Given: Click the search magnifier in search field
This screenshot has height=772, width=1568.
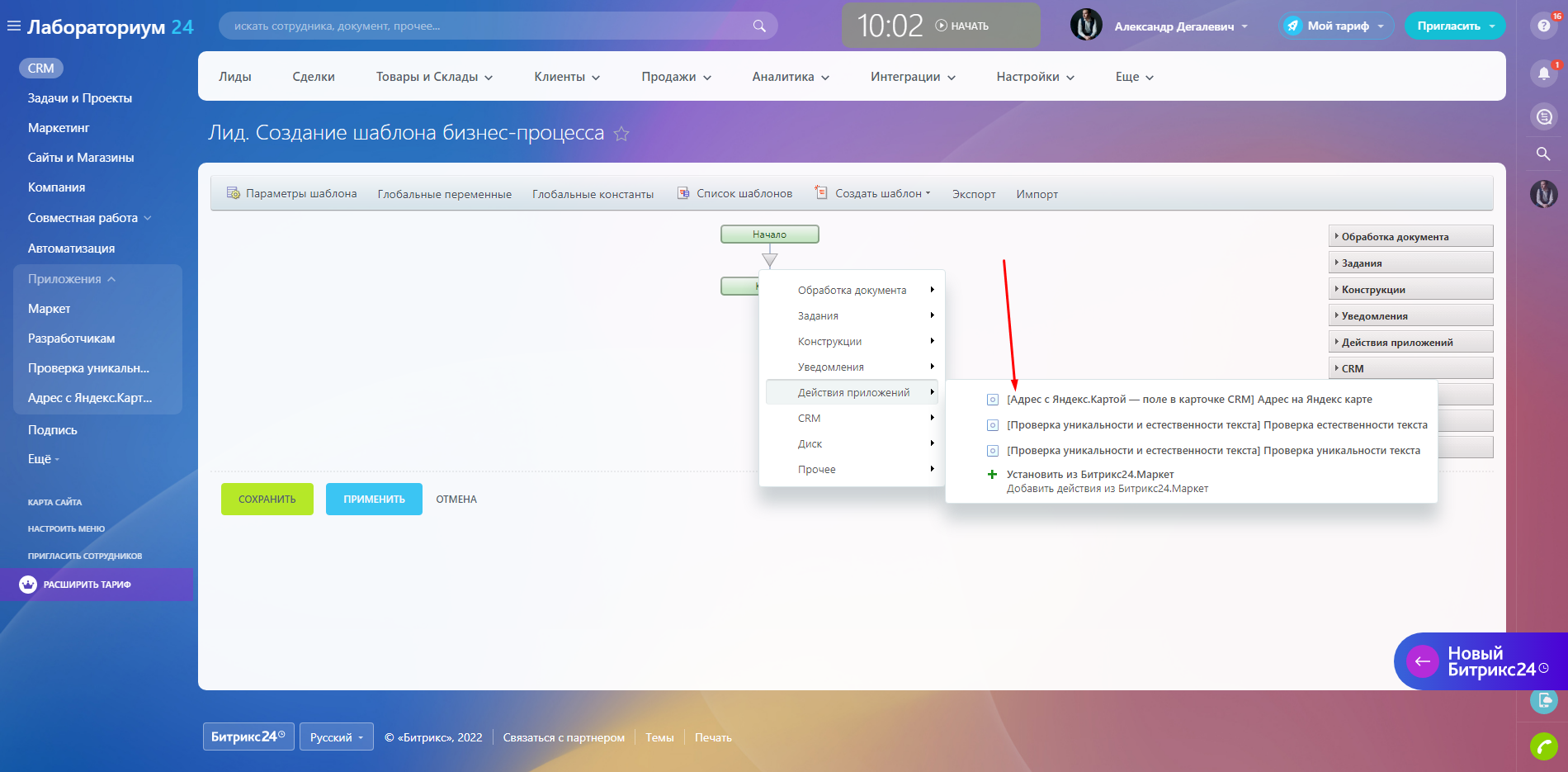Looking at the screenshot, I should point(759,26).
